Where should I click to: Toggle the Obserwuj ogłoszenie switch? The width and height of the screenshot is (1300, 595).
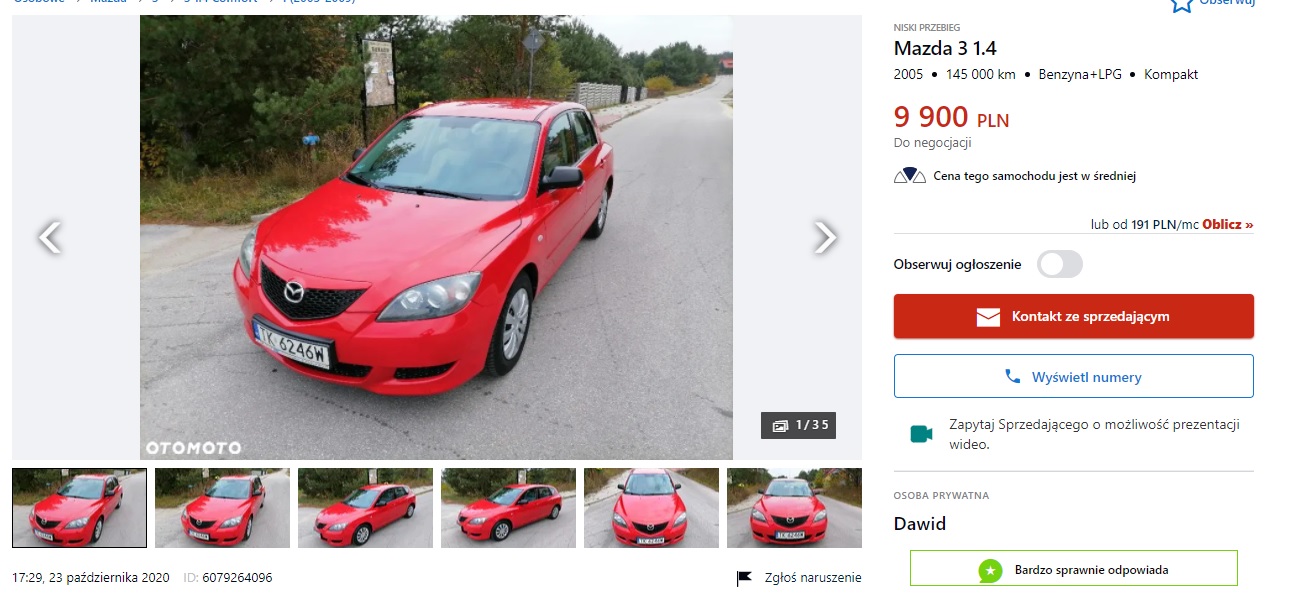click(x=1060, y=264)
